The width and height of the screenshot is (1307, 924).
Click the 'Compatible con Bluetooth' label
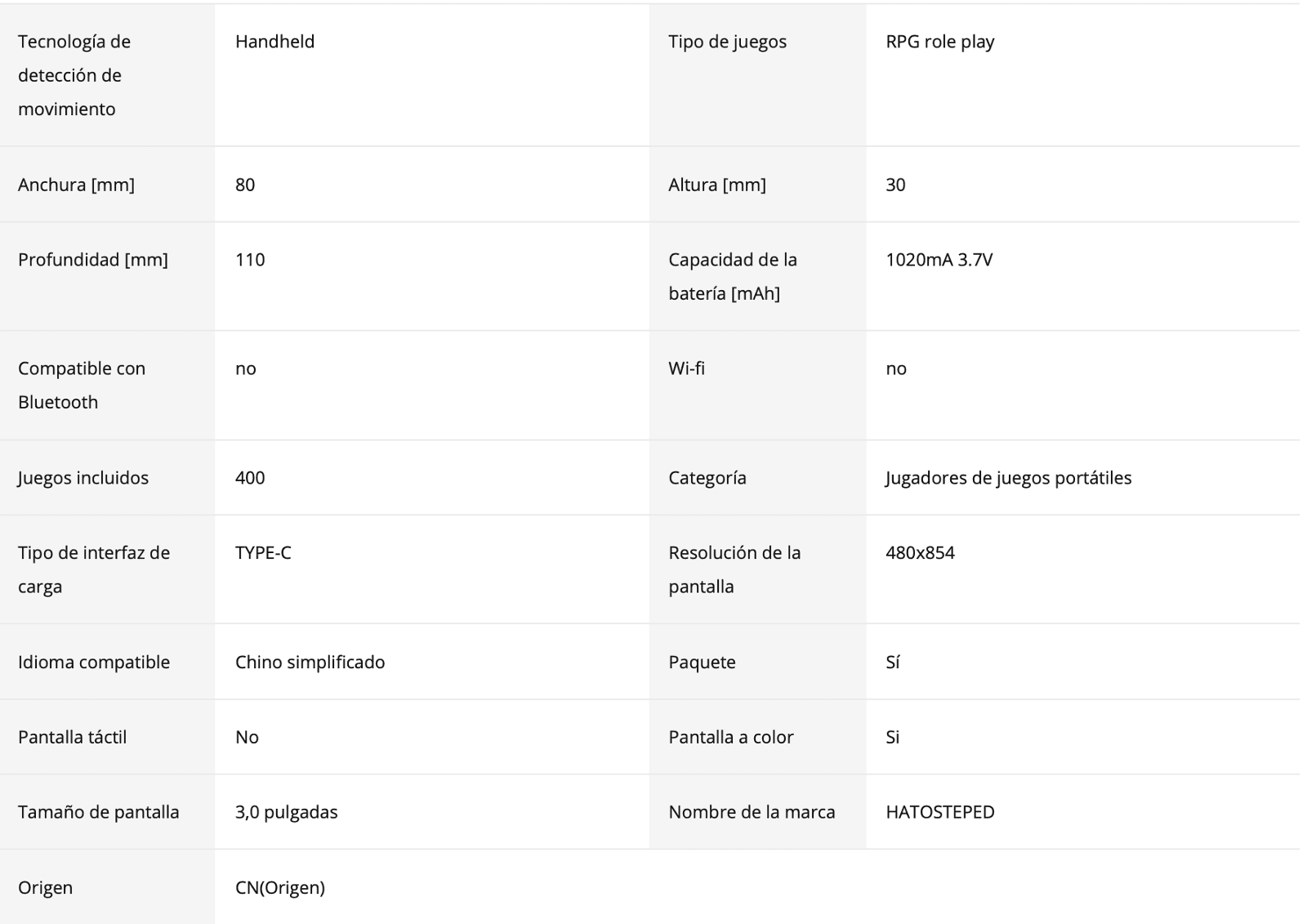pos(82,385)
